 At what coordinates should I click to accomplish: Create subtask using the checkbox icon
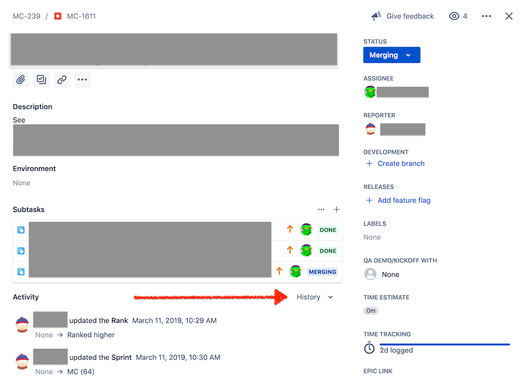(41, 79)
